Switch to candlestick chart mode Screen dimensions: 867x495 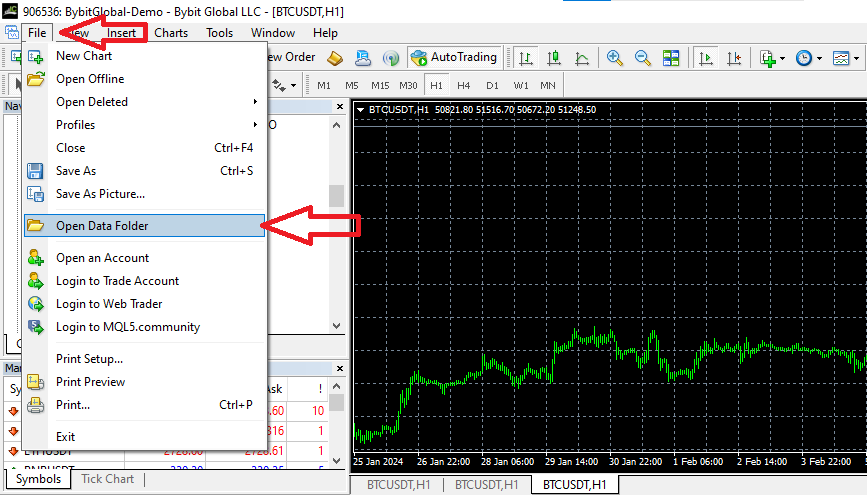pyautogui.click(x=554, y=58)
